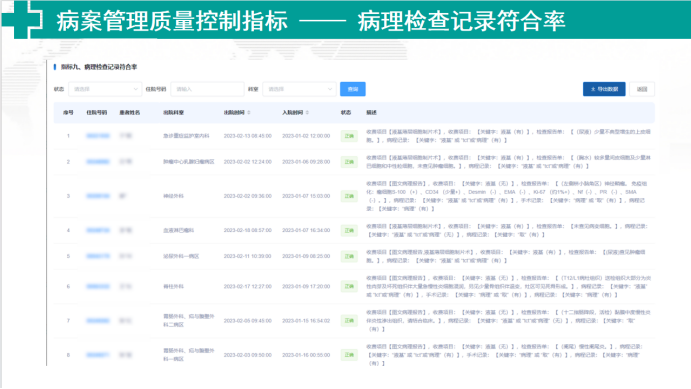Click admission time 2023-01-15 16:54:02
Viewport: 691px width, 389px height.
pos(306,321)
